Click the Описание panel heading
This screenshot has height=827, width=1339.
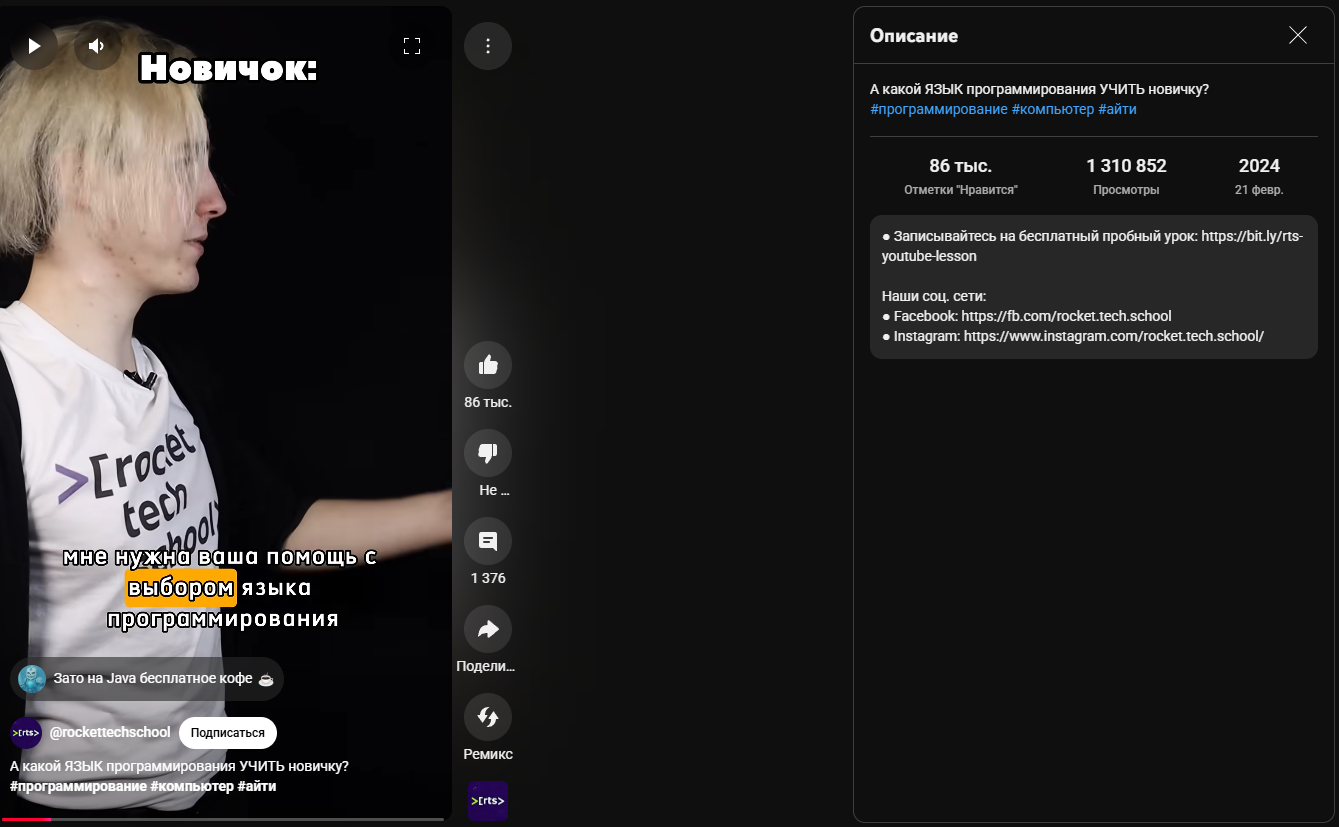(914, 36)
